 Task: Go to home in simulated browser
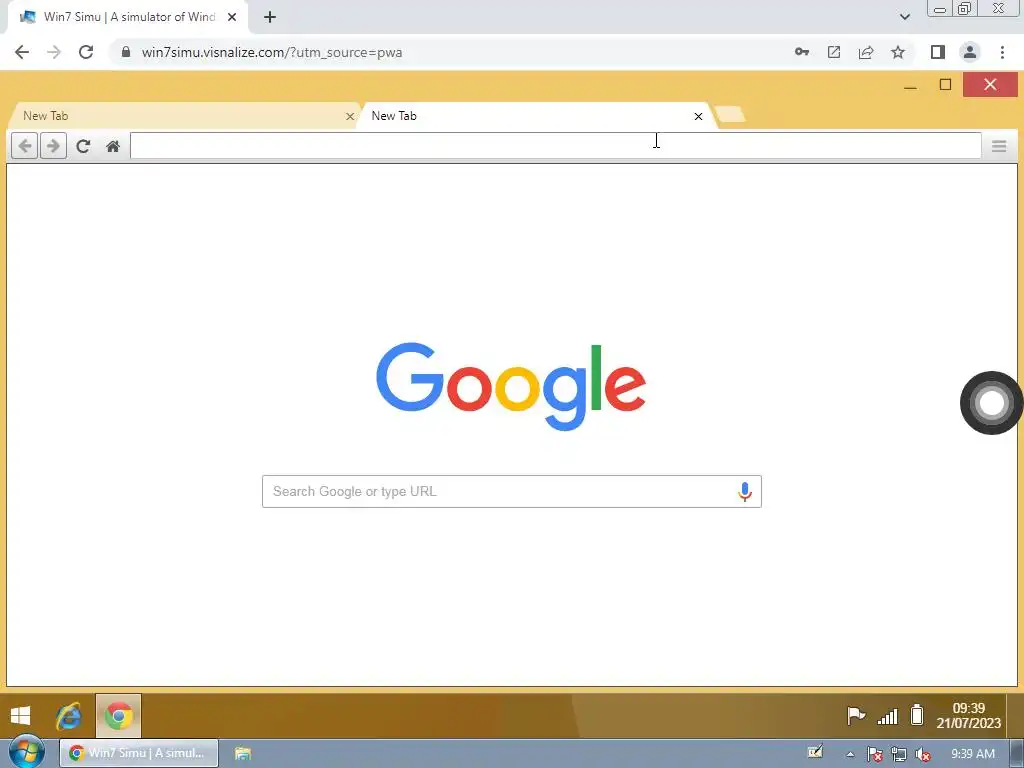113,146
